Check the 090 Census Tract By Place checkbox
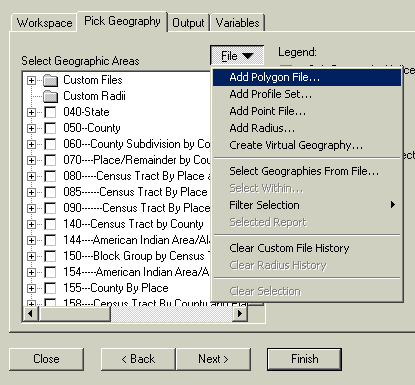The image size is (415, 385). point(50,208)
